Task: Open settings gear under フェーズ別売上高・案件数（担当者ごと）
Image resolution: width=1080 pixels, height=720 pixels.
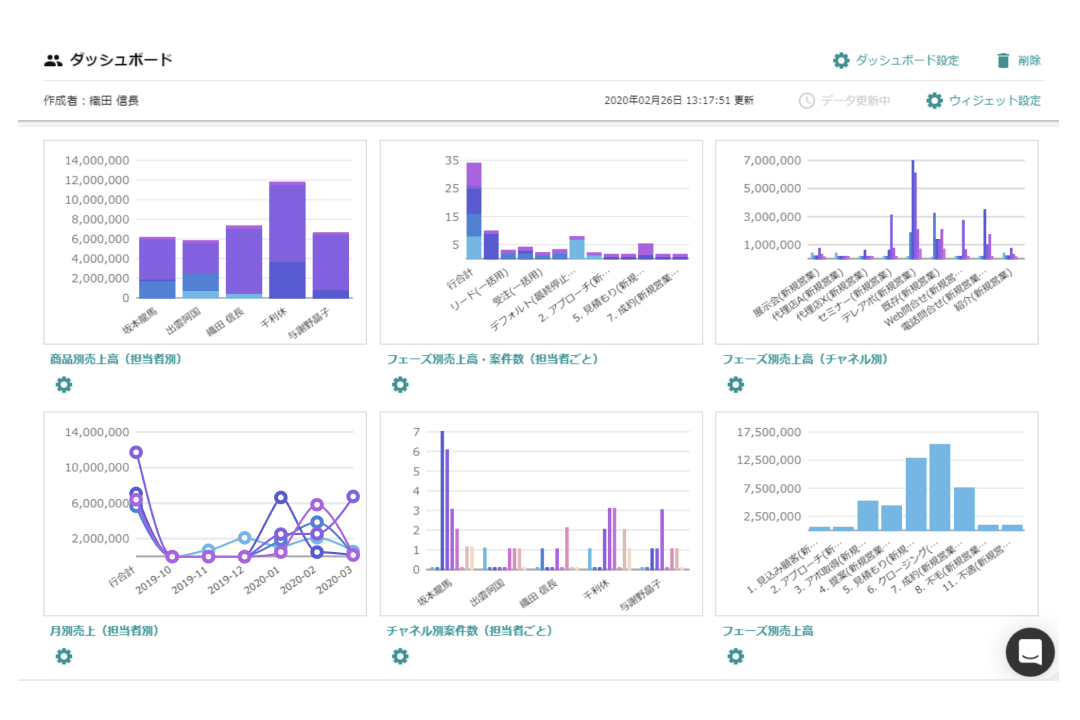Action: pos(400,384)
